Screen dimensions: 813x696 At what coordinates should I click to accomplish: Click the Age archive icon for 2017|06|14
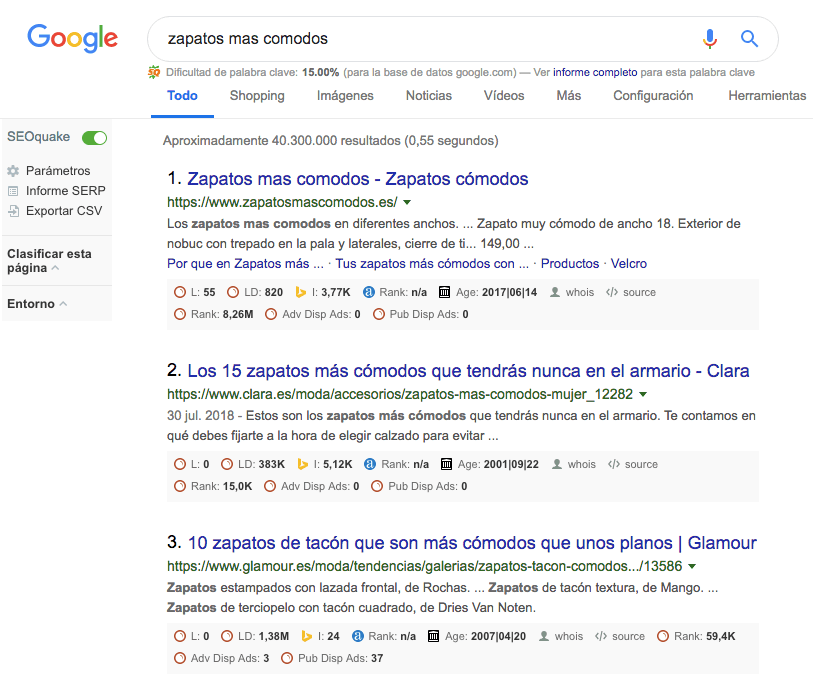pos(445,292)
